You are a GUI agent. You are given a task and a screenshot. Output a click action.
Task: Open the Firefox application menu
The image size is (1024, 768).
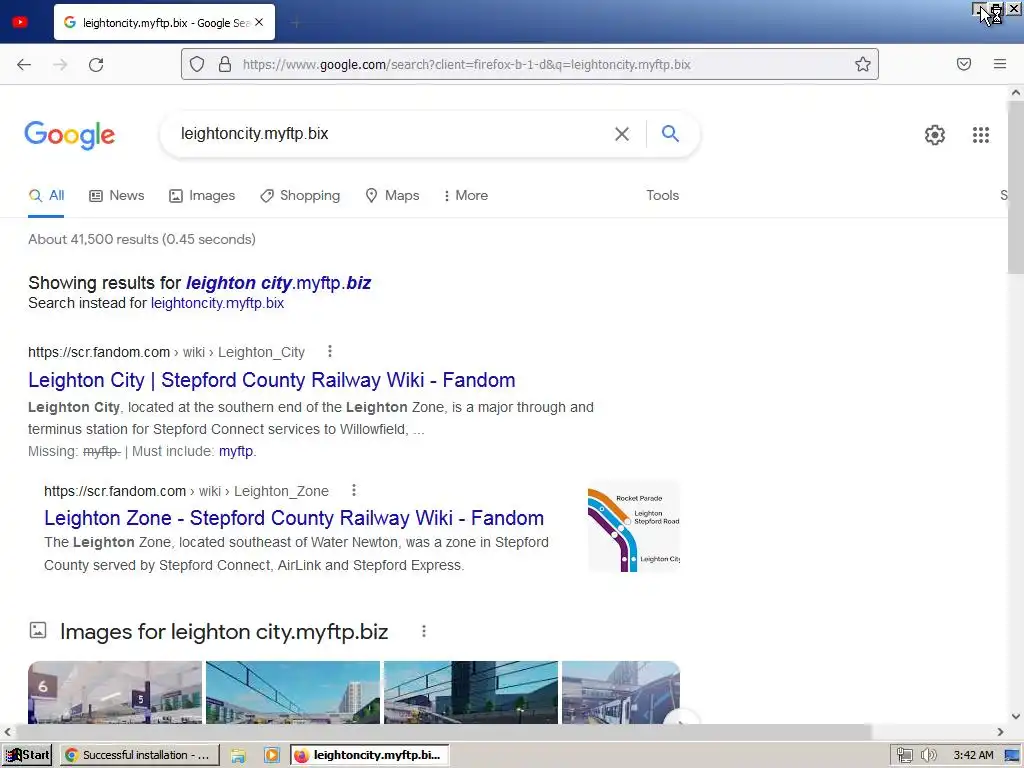pyautogui.click(x=999, y=64)
